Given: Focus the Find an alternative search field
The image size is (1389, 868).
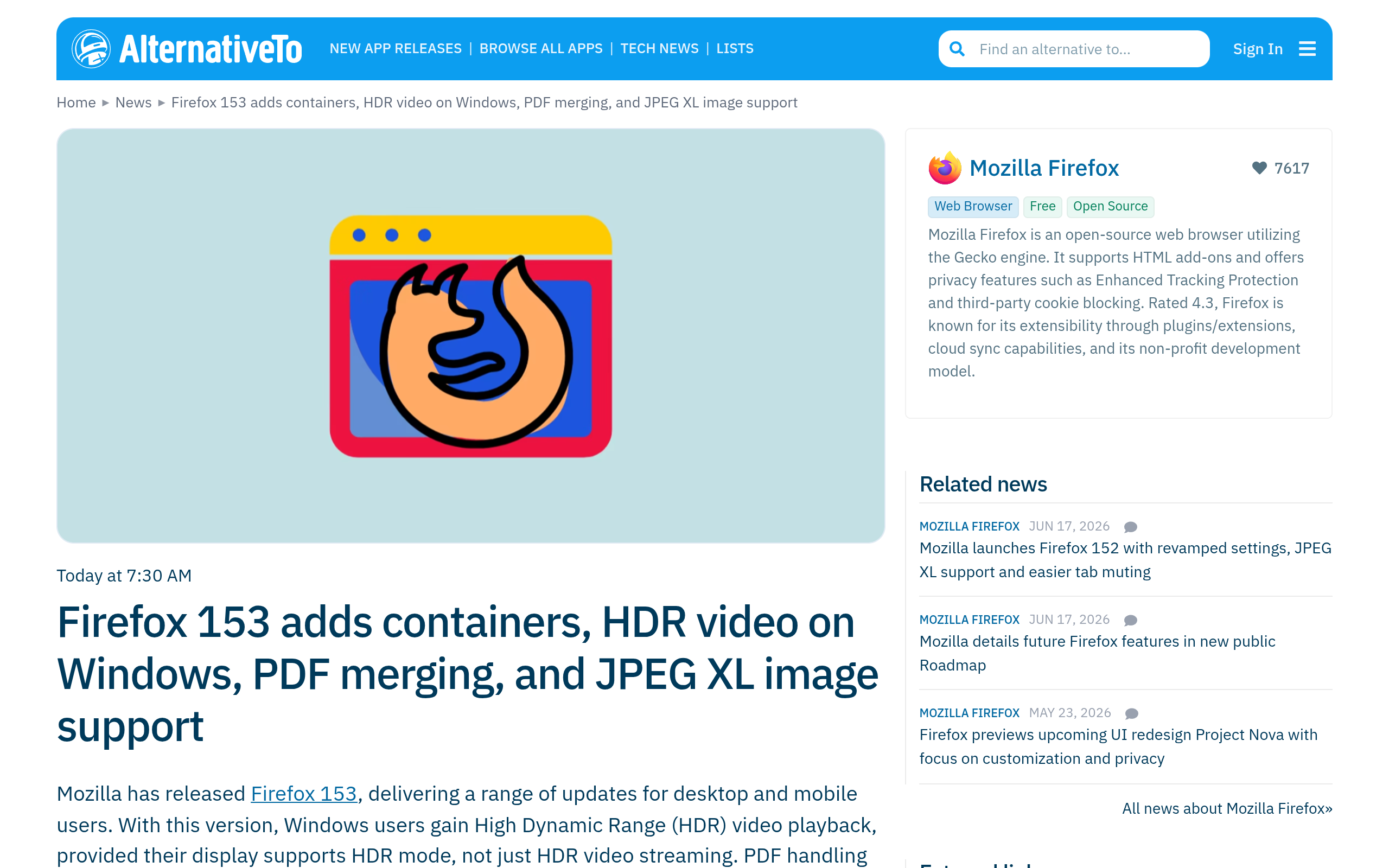Looking at the screenshot, I should [x=1074, y=49].
